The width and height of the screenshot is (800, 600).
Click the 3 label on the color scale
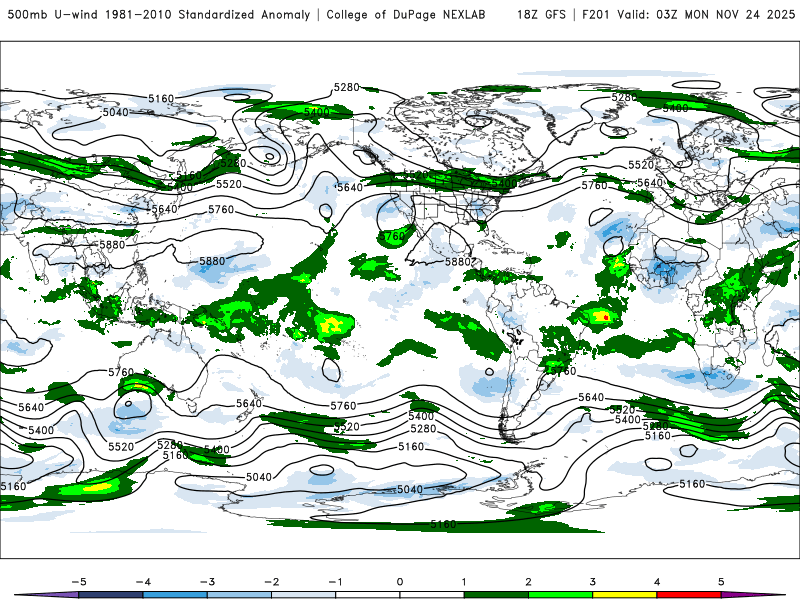tap(592, 582)
